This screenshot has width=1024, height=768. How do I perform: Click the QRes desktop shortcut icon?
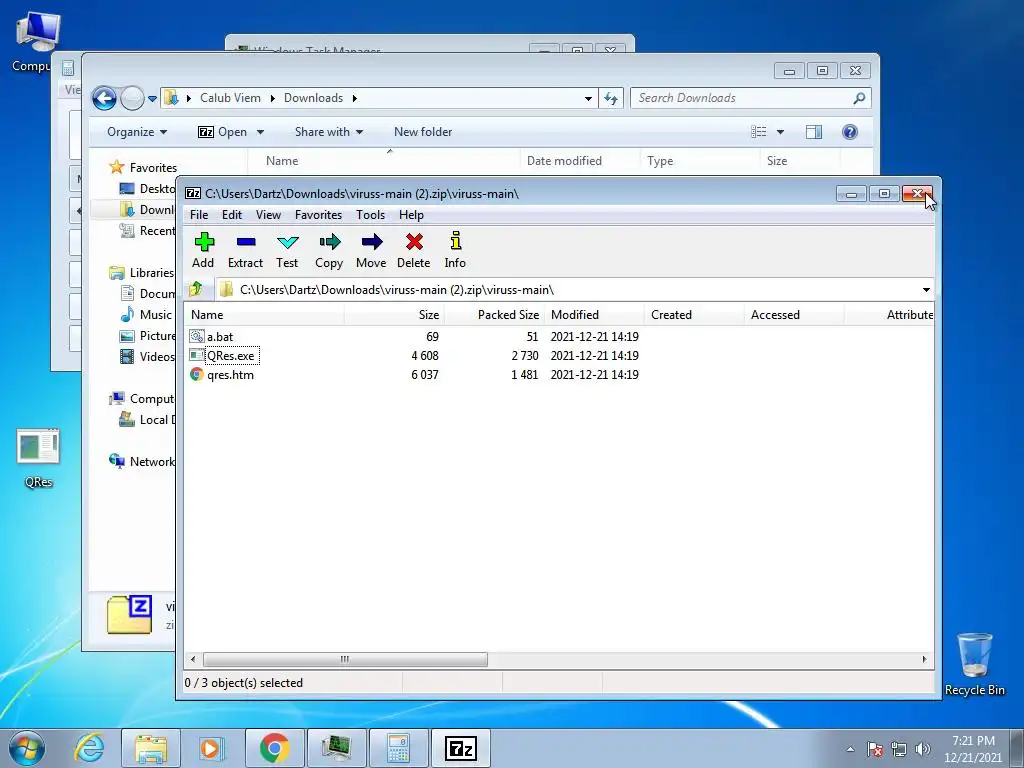tap(38, 447)
